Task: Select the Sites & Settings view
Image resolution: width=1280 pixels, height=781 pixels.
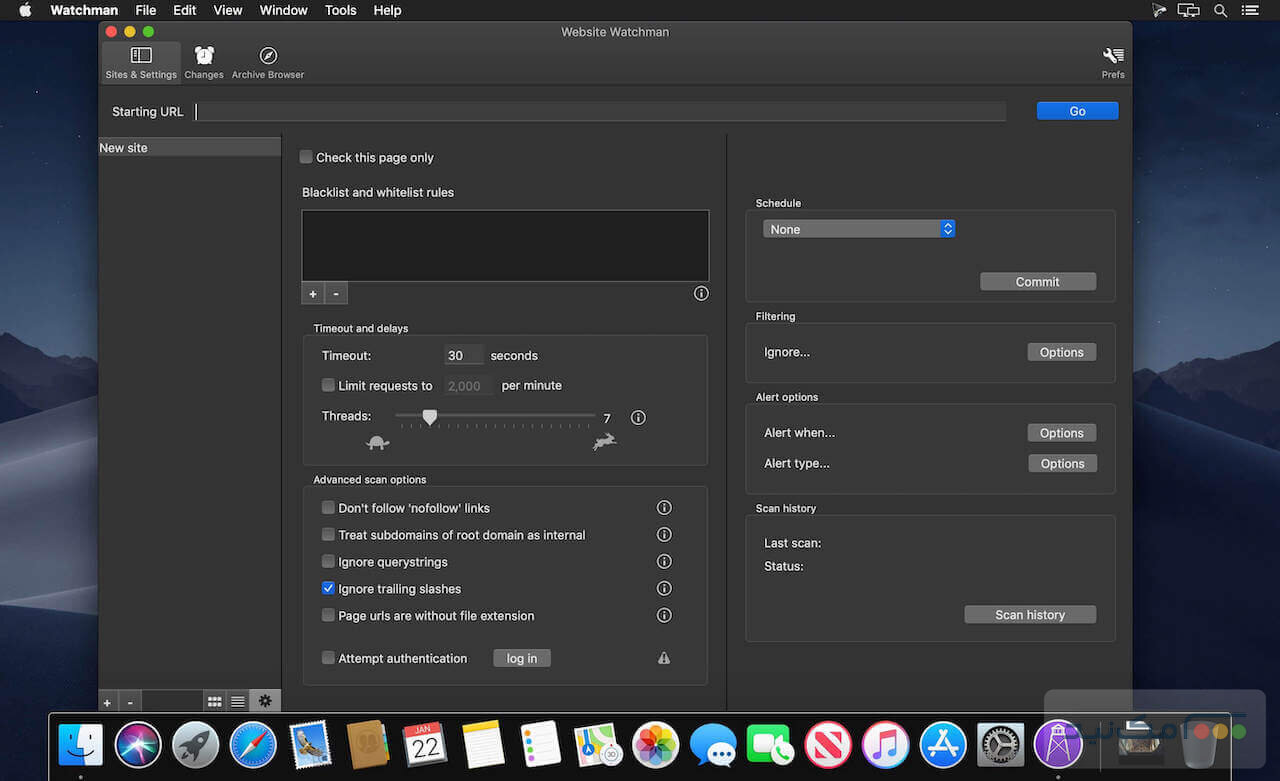Action: coord(140,60)
